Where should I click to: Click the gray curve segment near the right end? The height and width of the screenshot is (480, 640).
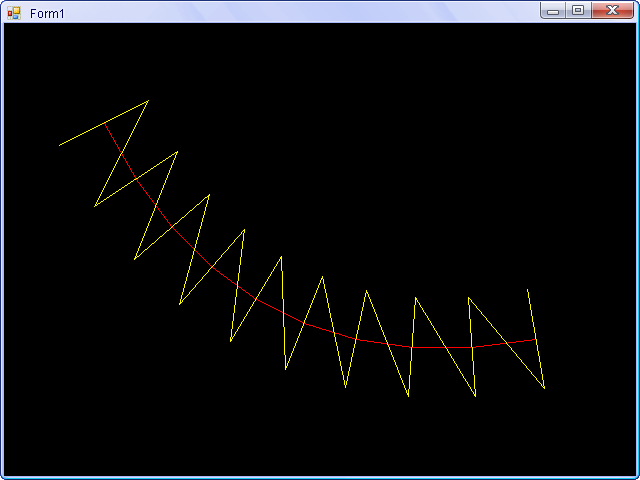440,347
